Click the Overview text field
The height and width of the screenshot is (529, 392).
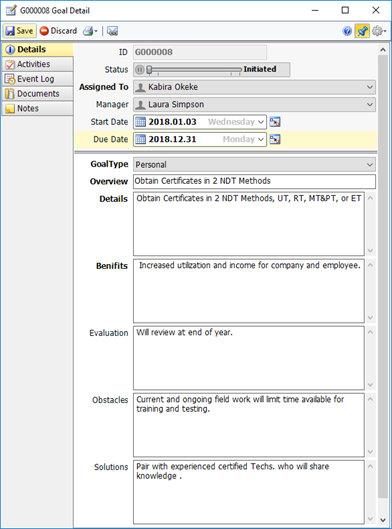(x=254, y=182)
